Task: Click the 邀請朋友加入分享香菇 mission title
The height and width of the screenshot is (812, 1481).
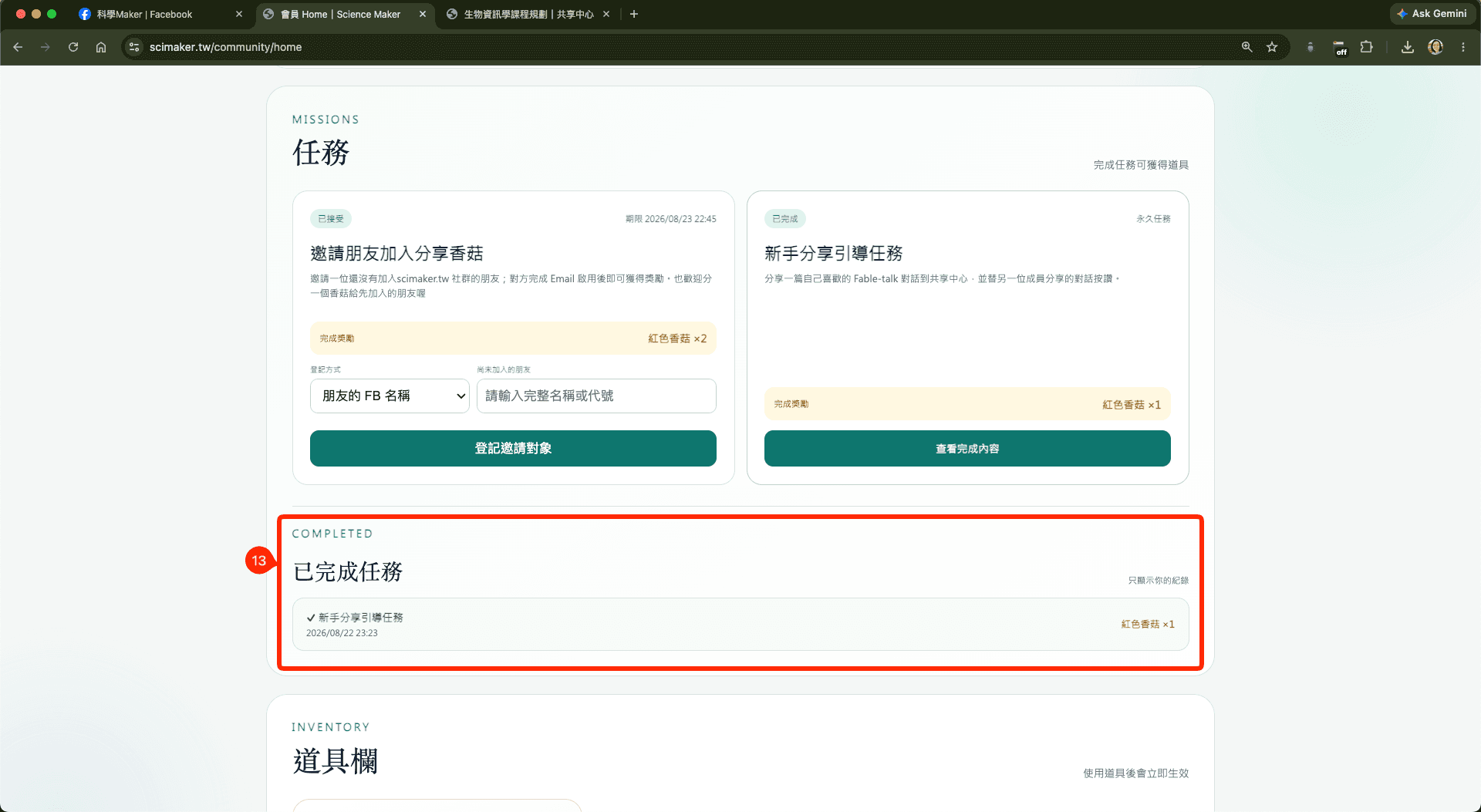Action: pos(396,253)
